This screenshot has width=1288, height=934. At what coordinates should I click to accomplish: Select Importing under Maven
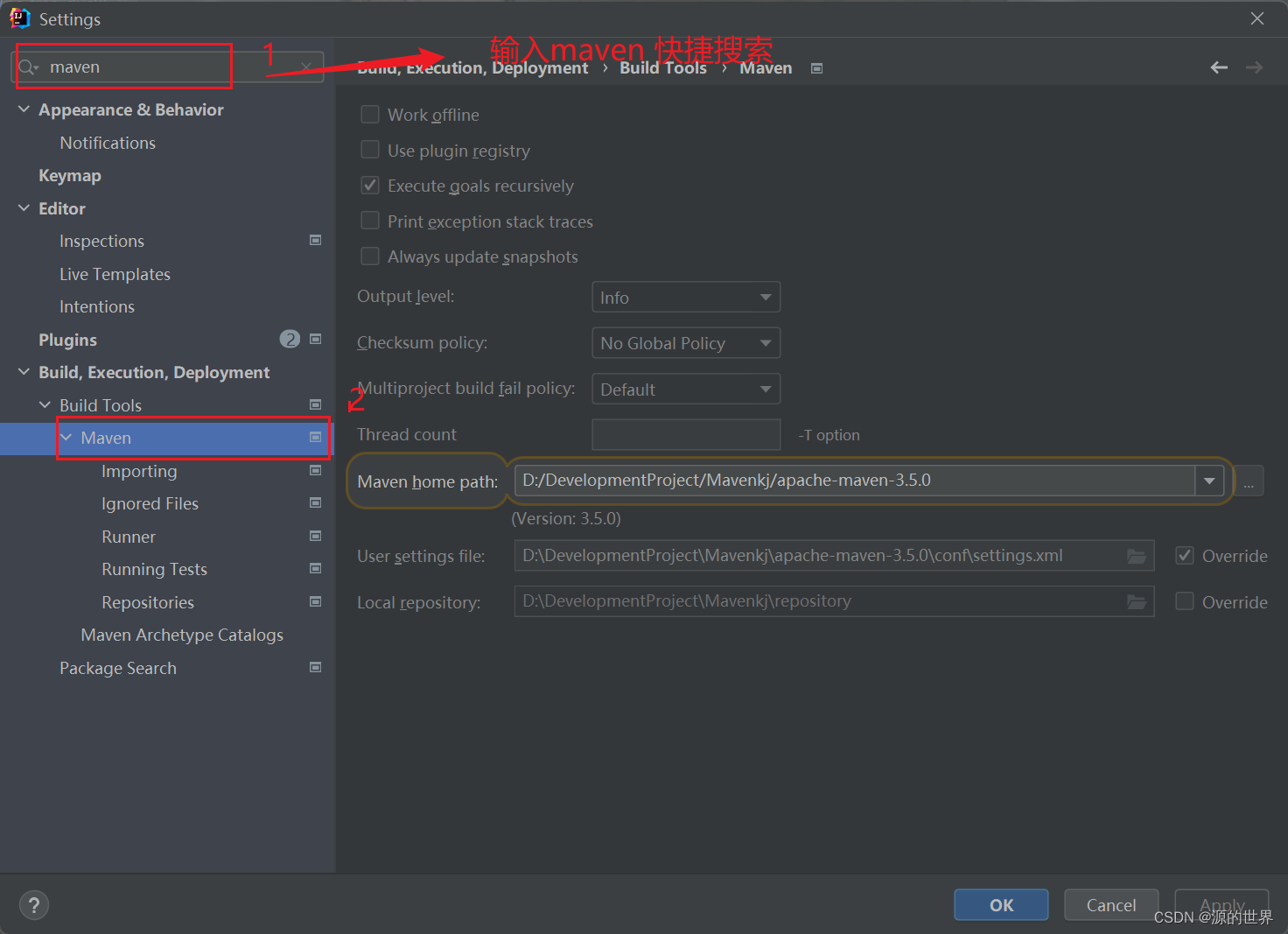[139, 471]
